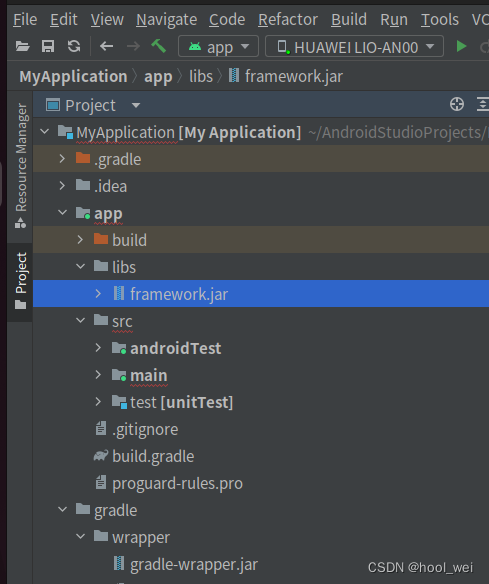Open the Code menu

pos(227,19)
